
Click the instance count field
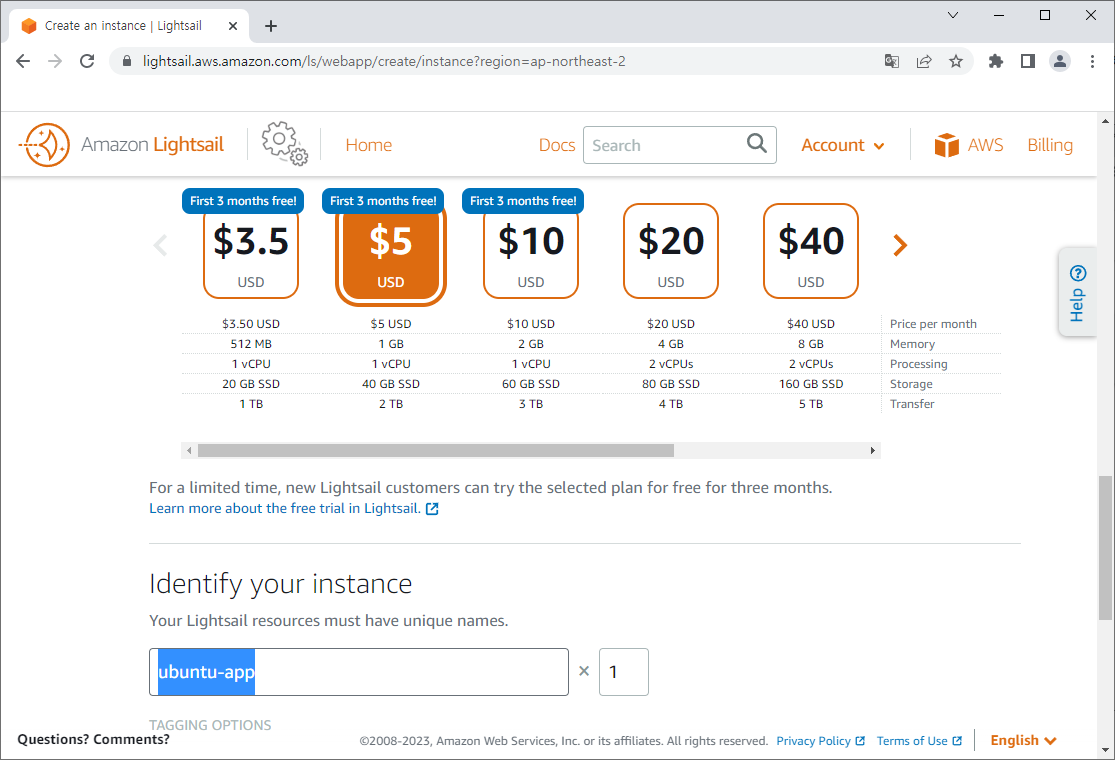point(624,672)
